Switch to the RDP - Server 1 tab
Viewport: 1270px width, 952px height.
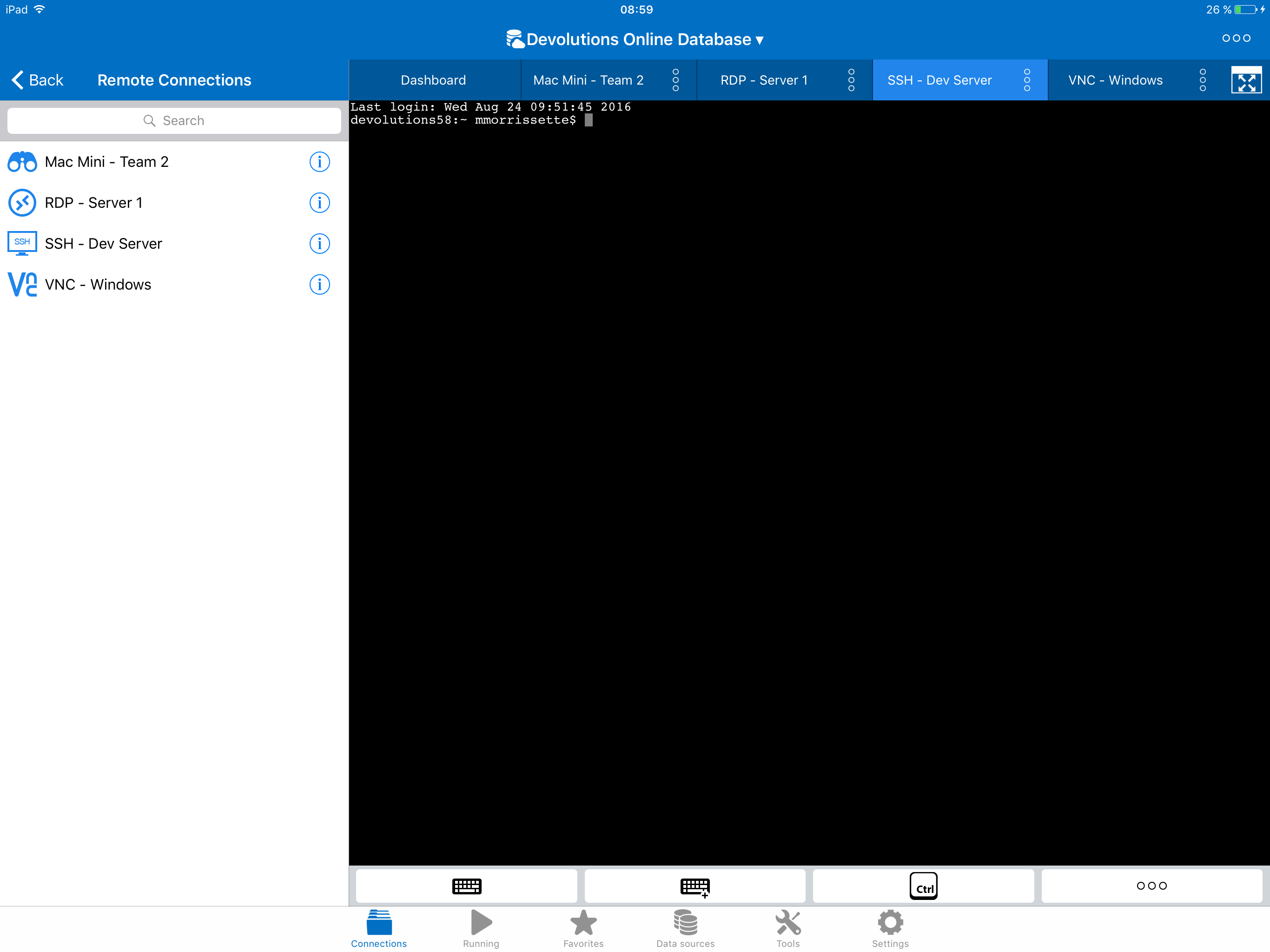764,80
